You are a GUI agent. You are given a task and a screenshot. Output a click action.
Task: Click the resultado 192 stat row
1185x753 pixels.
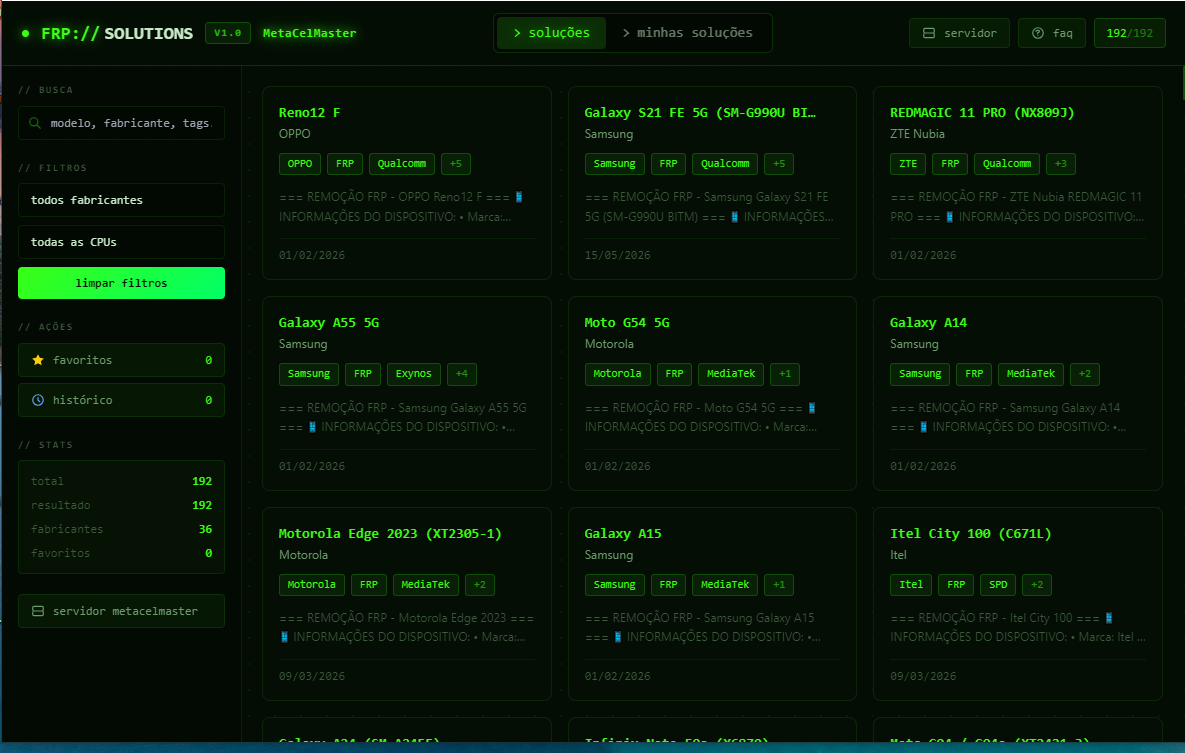(122, 505)
